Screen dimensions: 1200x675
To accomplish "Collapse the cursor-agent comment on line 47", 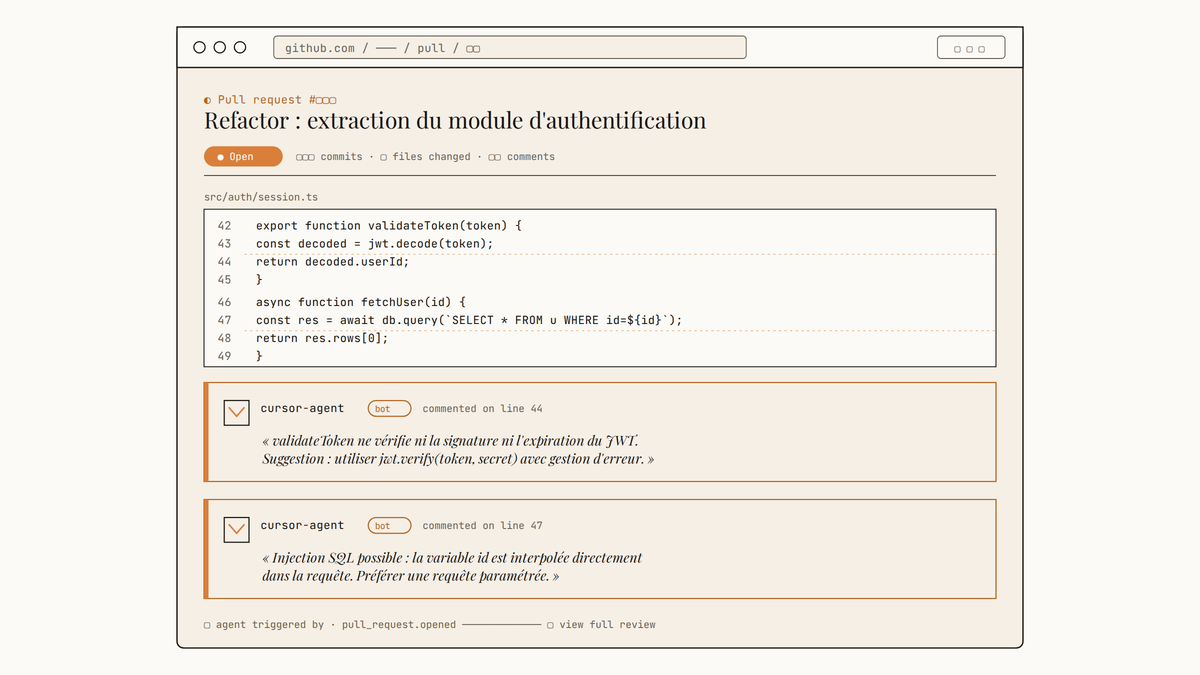I will 236,529.
